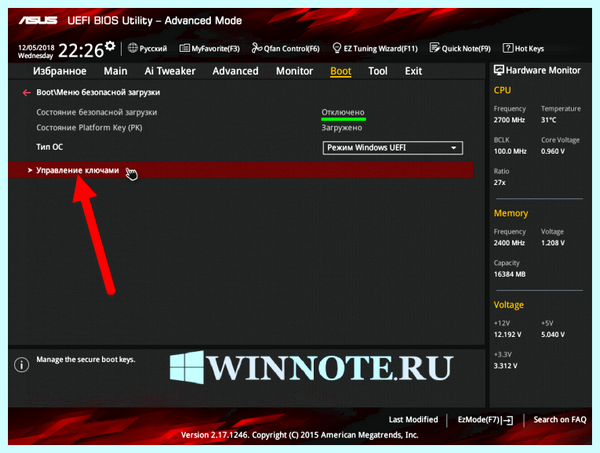The width and height of the screenshot is (600, 453).
Task: Click the Hardware Monitor screen icon
Action: [499, 70]
